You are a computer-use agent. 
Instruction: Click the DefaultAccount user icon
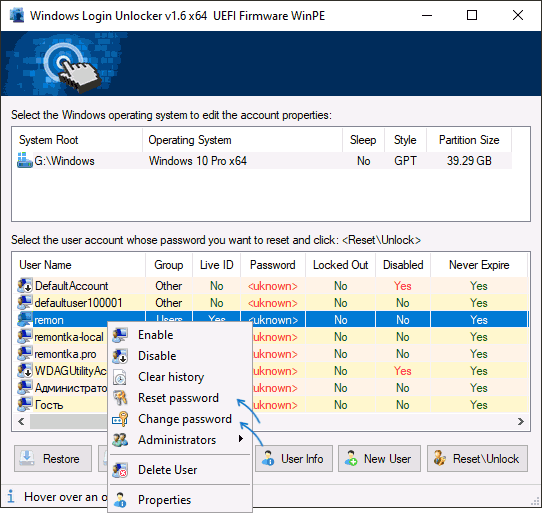click(x=25, y=286)
